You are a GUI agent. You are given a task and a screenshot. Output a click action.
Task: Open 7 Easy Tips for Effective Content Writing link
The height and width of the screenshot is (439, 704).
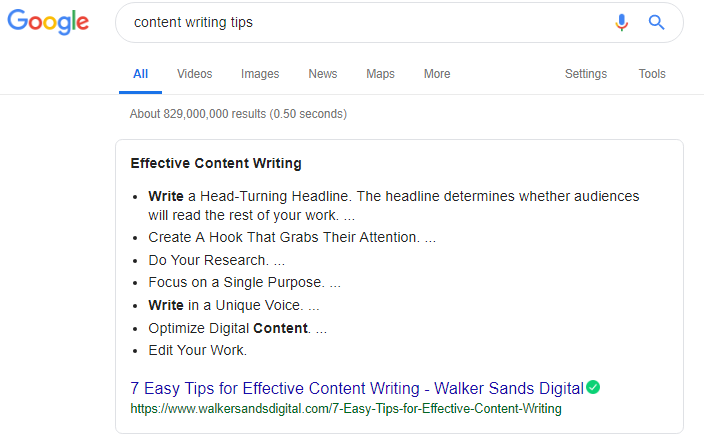click(357, 388)
